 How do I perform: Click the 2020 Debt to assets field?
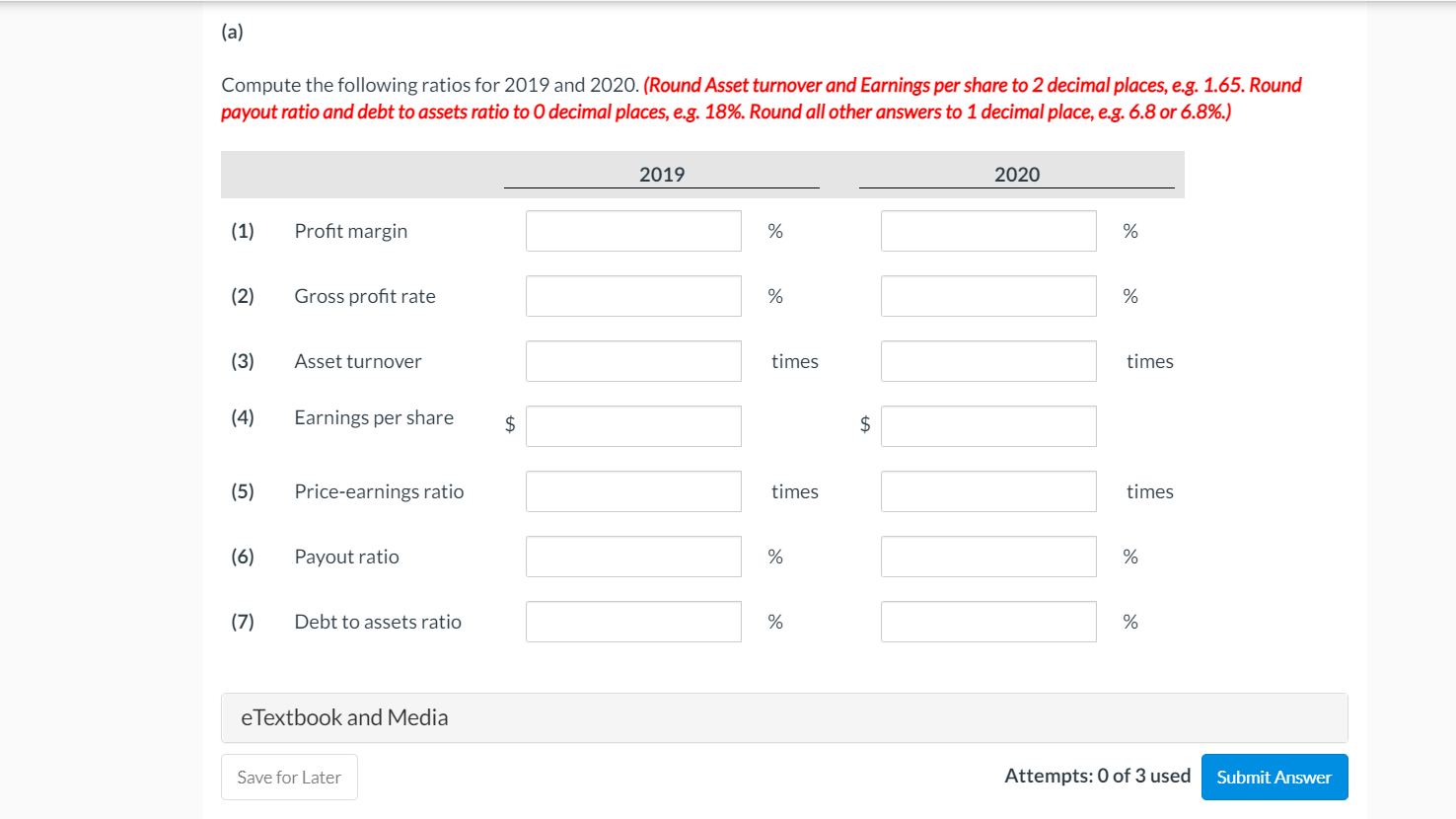(987, 621)
